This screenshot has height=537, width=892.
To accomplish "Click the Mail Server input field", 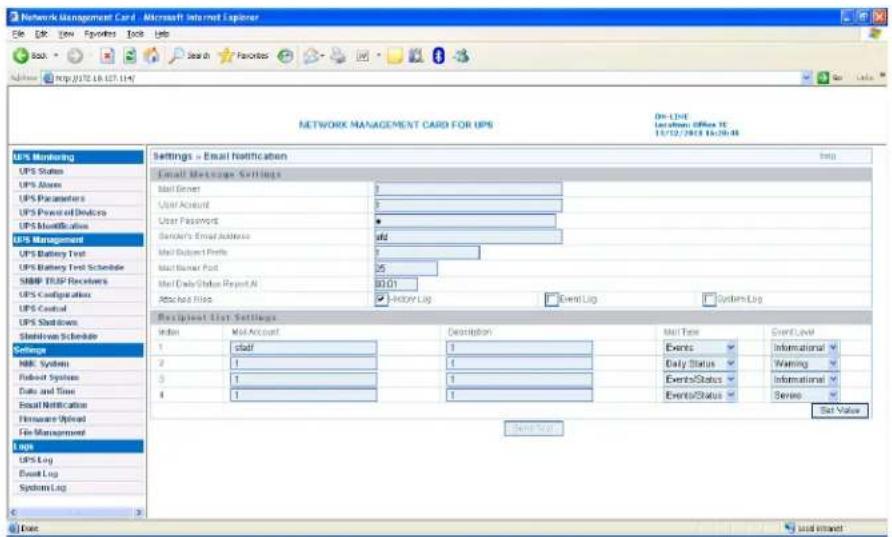I will [468, 189].
